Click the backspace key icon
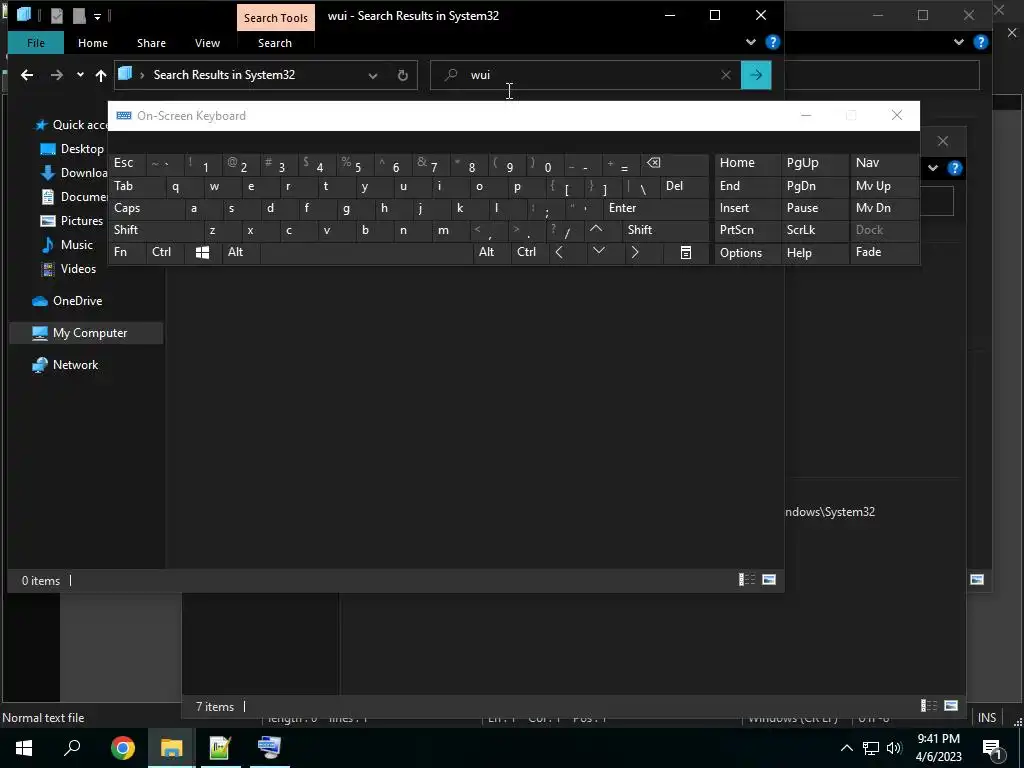The width and height of the screenshot is (1024, 768). point(675,164)
